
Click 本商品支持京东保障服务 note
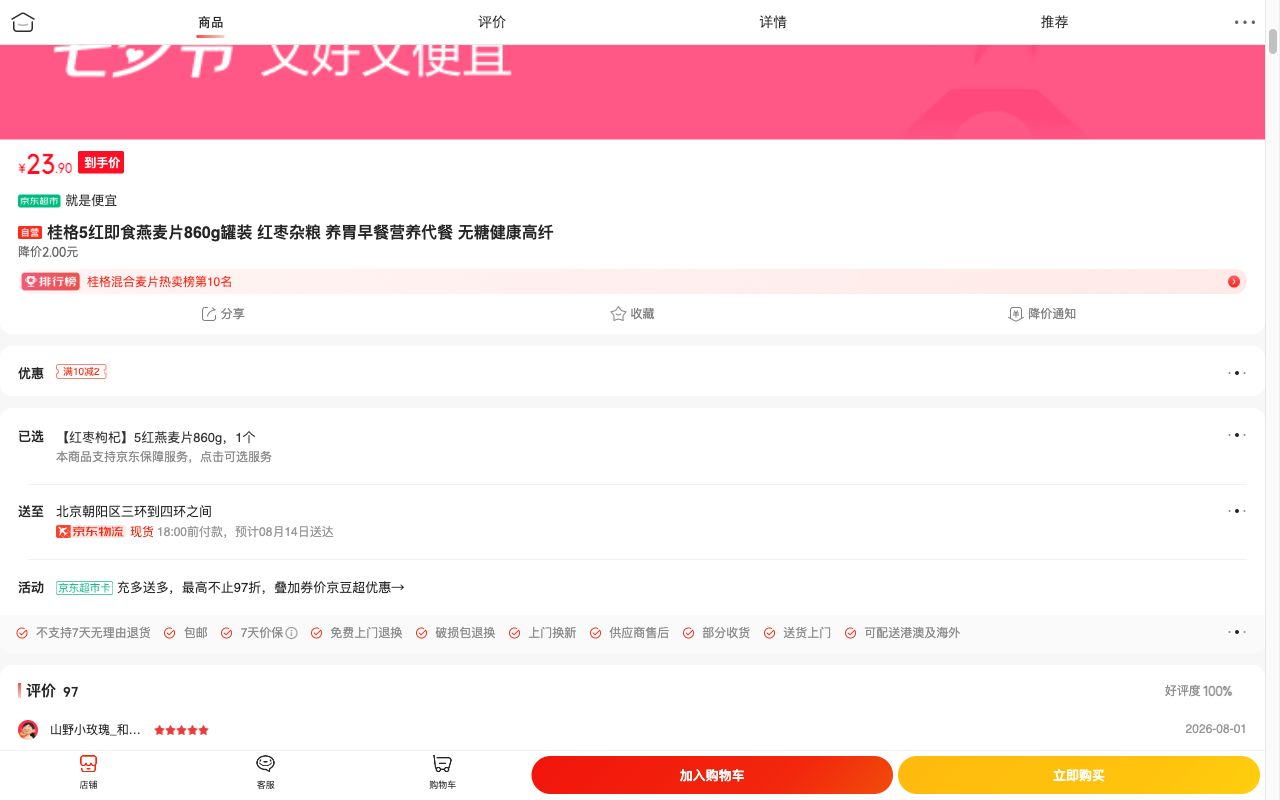(x=164, y=457)
